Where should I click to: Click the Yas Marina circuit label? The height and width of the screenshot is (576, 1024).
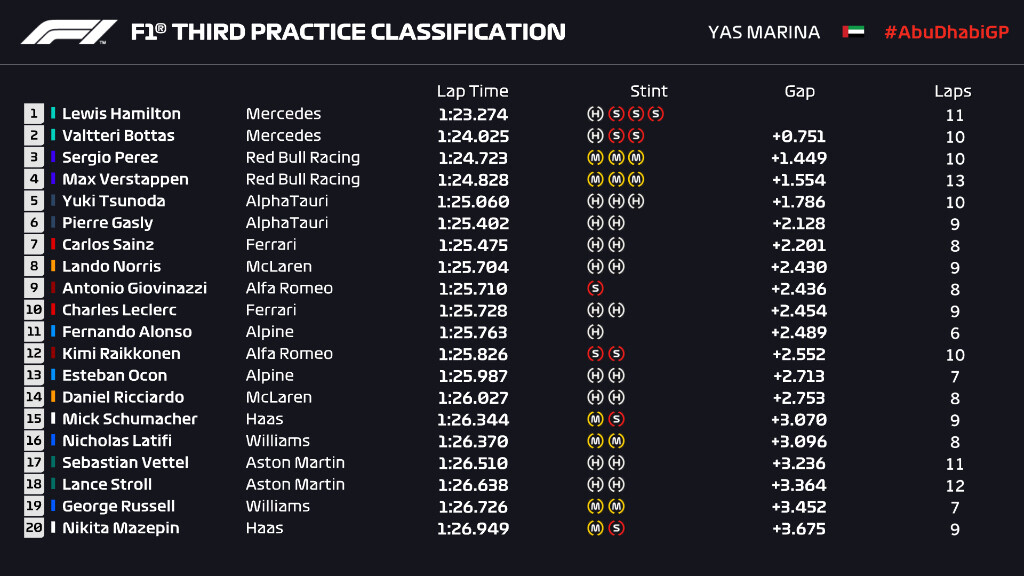coord(764,32)
